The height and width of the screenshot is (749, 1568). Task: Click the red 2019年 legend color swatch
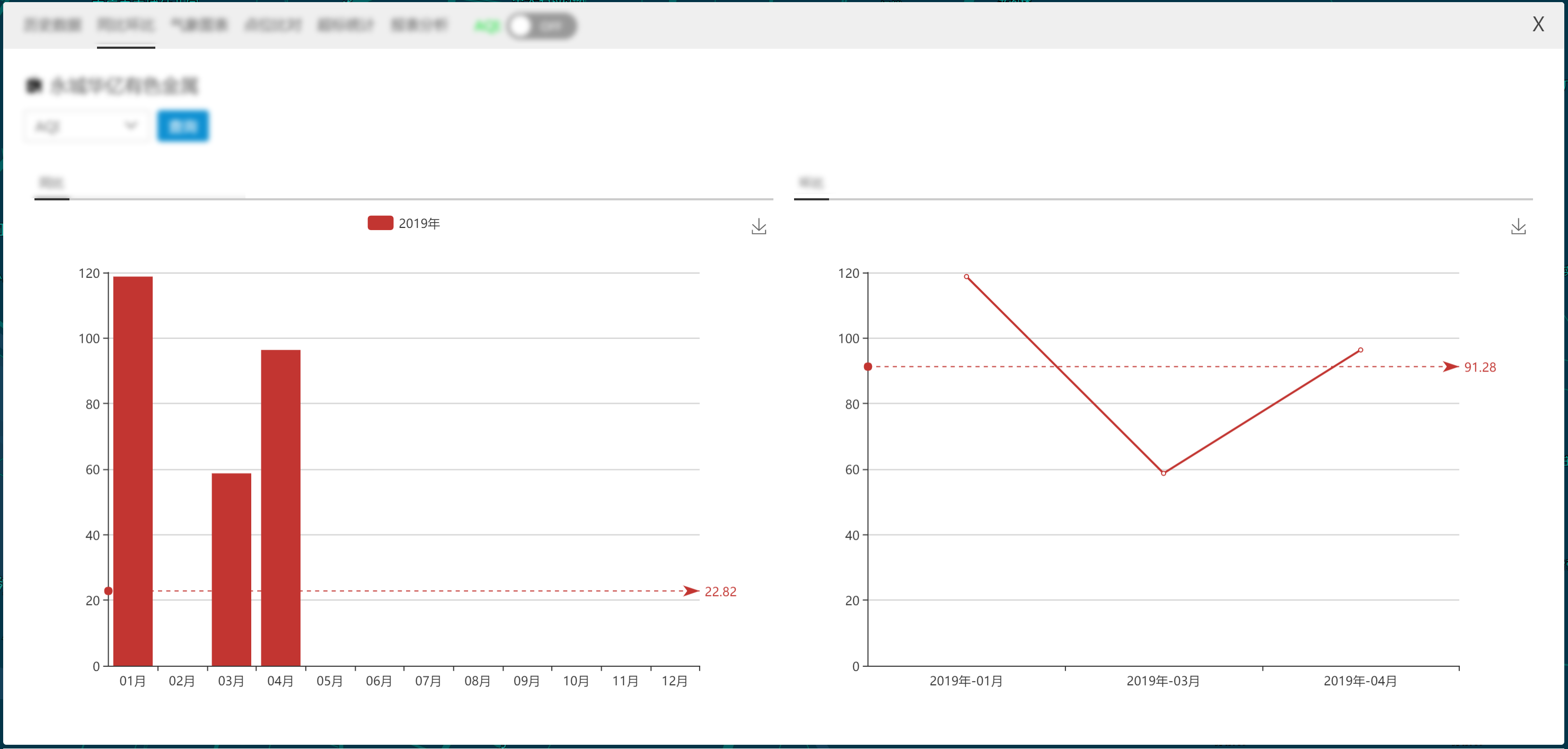pos(380,223)
